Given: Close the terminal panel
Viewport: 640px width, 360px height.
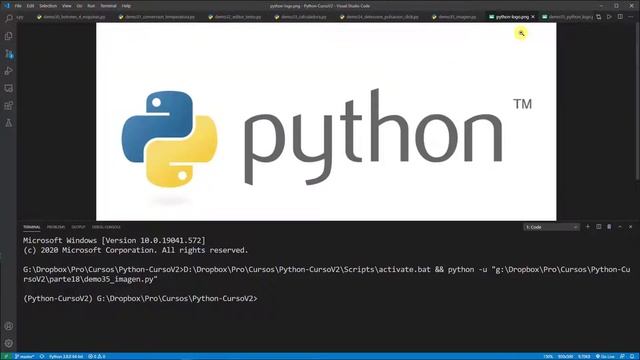Looking at the screenshot, I should [630, 227].
